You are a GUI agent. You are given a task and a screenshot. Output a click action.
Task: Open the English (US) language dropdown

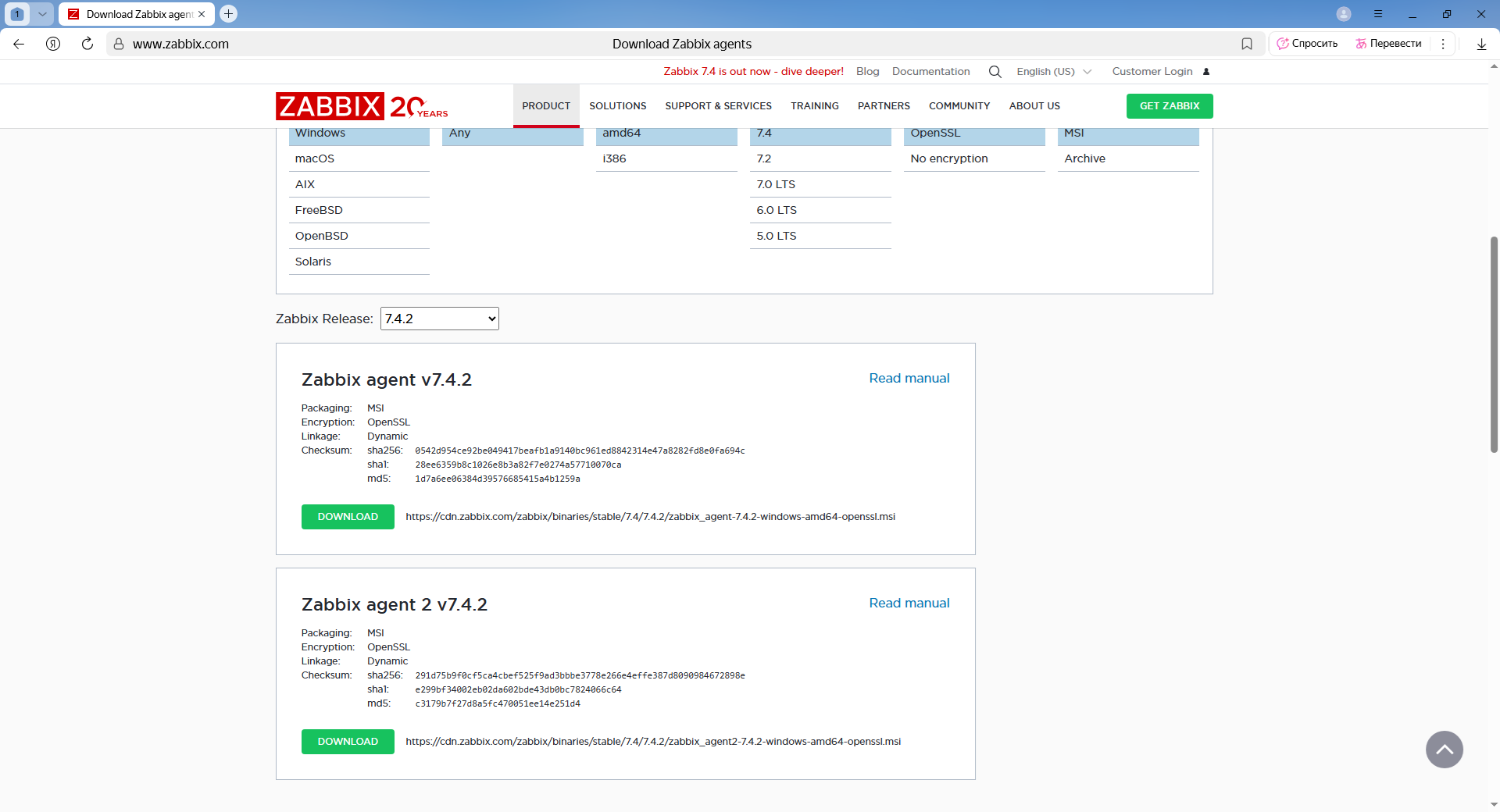(x=1054, y=72)
